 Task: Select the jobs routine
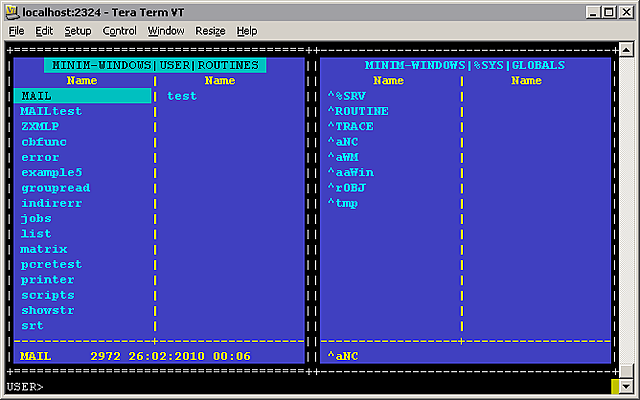point(36,218)
